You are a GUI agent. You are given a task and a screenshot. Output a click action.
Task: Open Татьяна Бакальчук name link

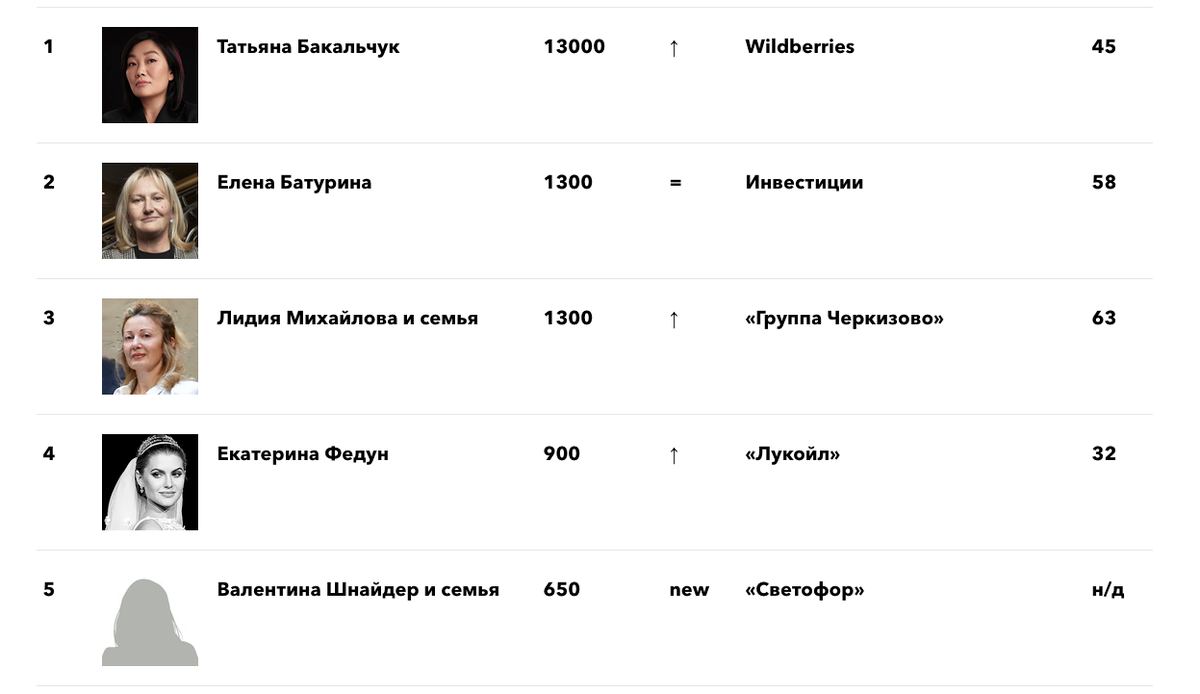[x=308, y=47]
